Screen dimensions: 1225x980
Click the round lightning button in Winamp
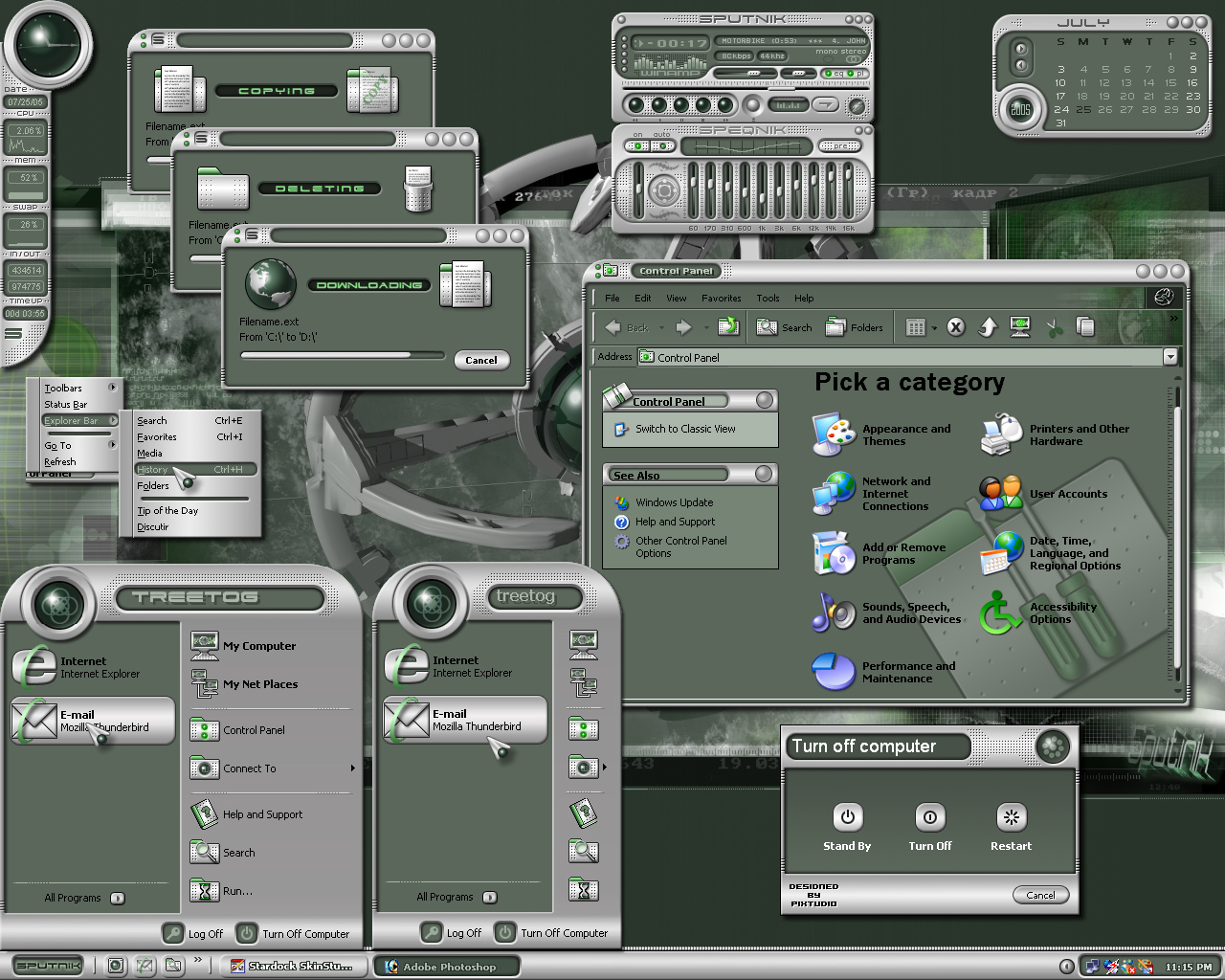(x=857, y=106)
